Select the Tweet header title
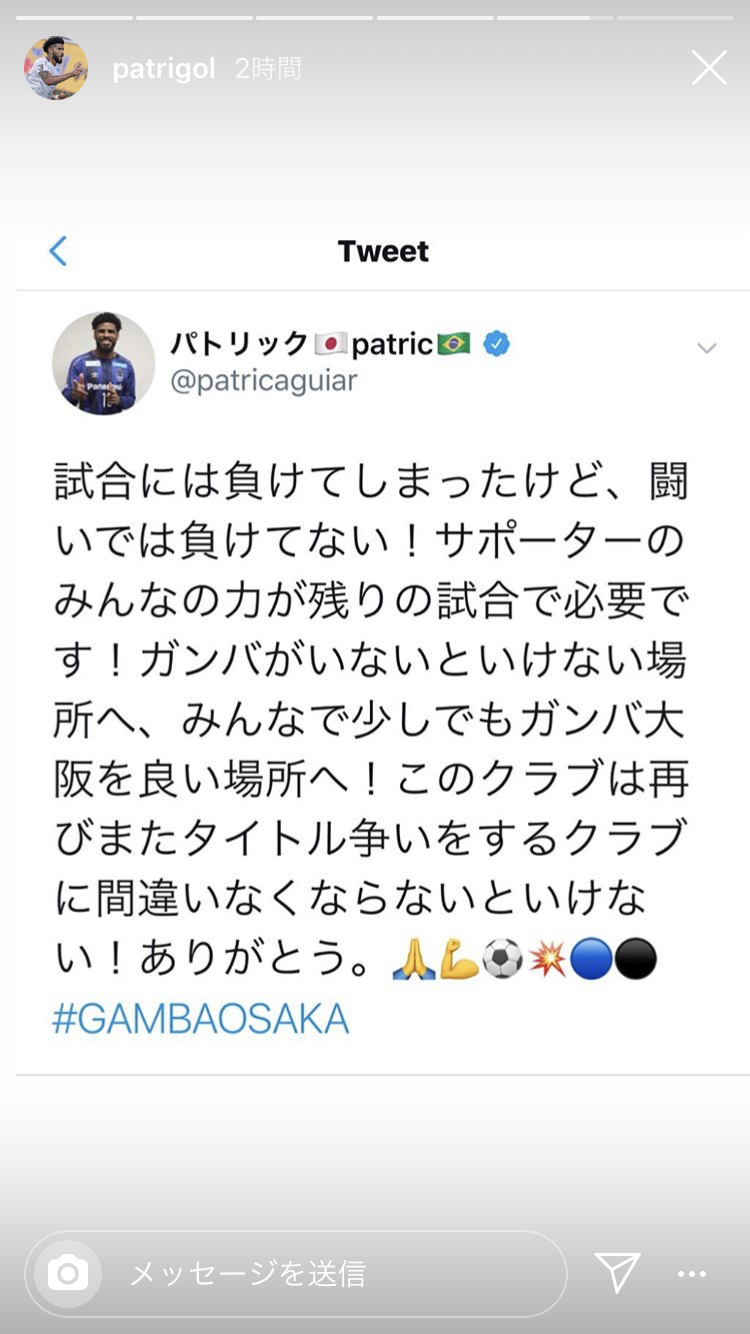Image resolution: width=750 pixels, height=1334 pixels. [383, 251]
